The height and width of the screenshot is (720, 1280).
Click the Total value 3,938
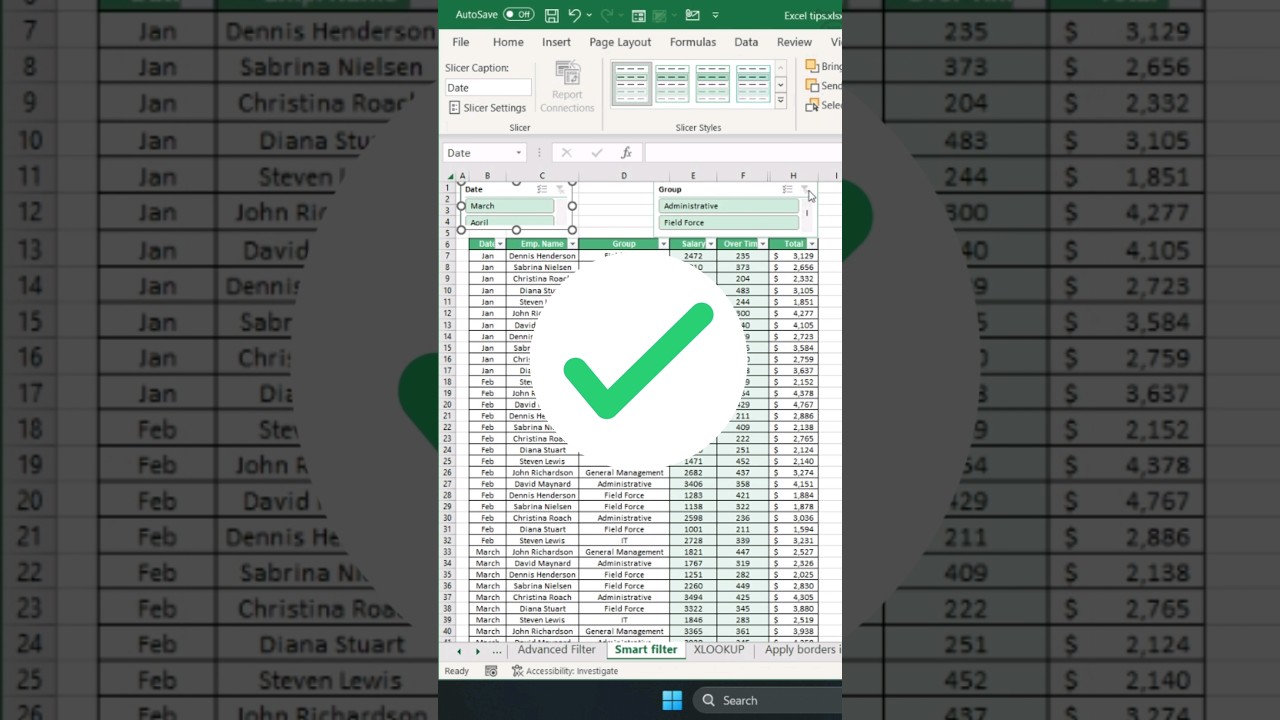[x=793, y=632]
